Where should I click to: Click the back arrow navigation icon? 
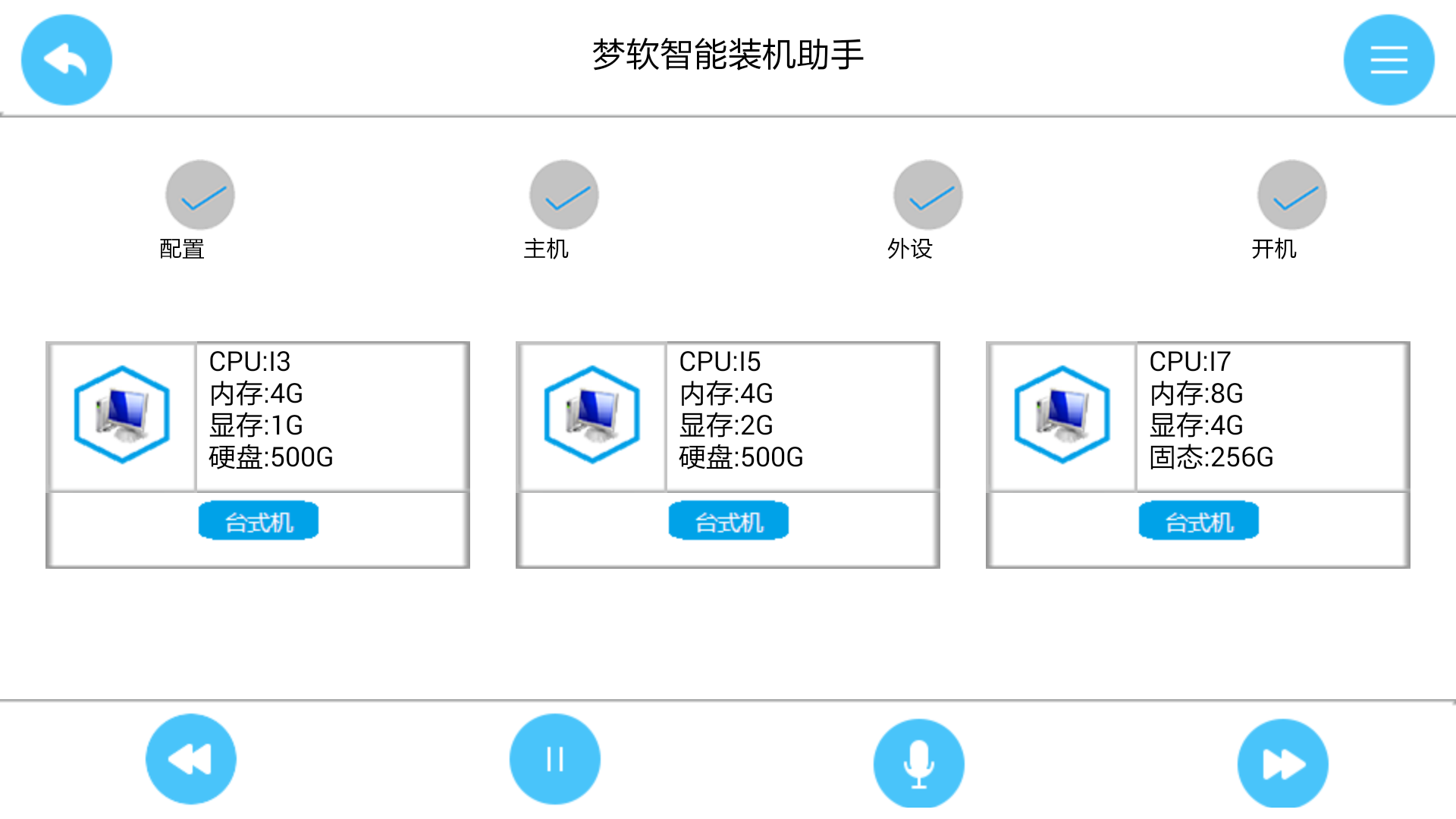[x=66, y=59]
